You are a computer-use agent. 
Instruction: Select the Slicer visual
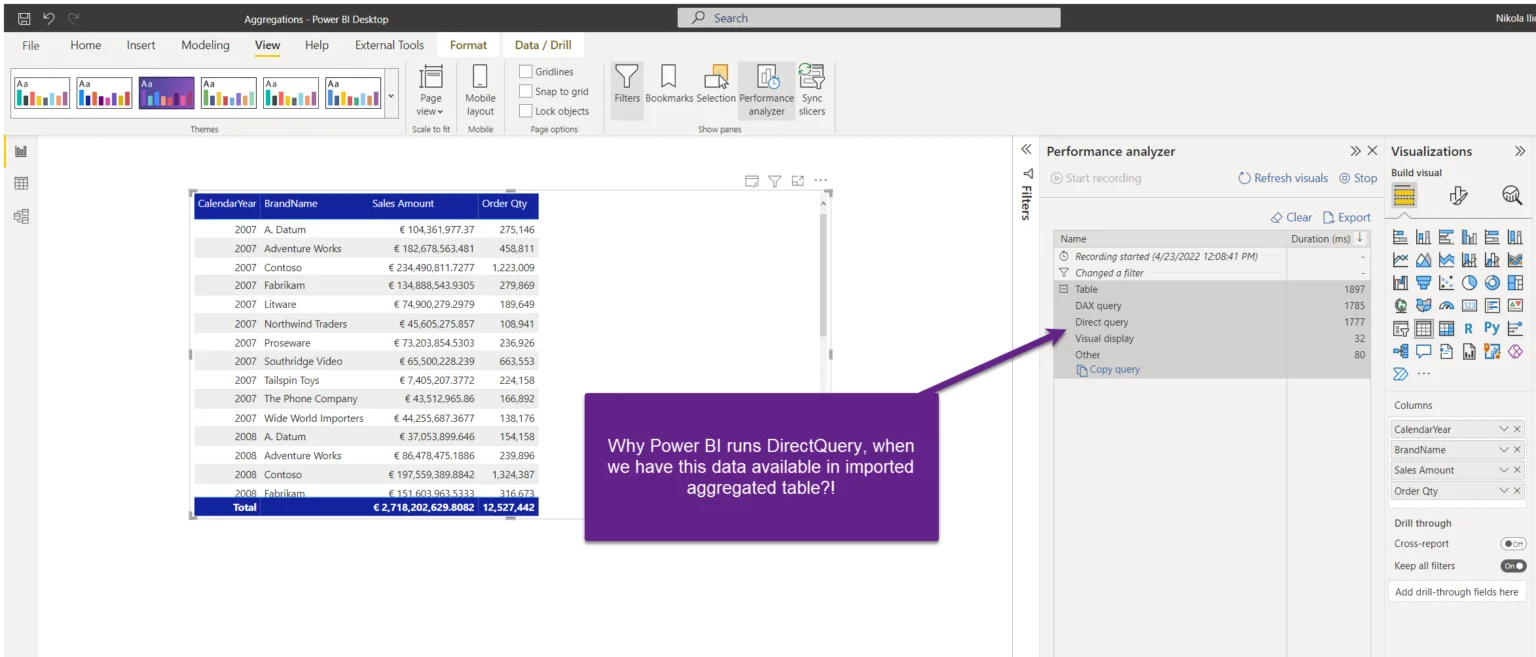(1400, 328)
